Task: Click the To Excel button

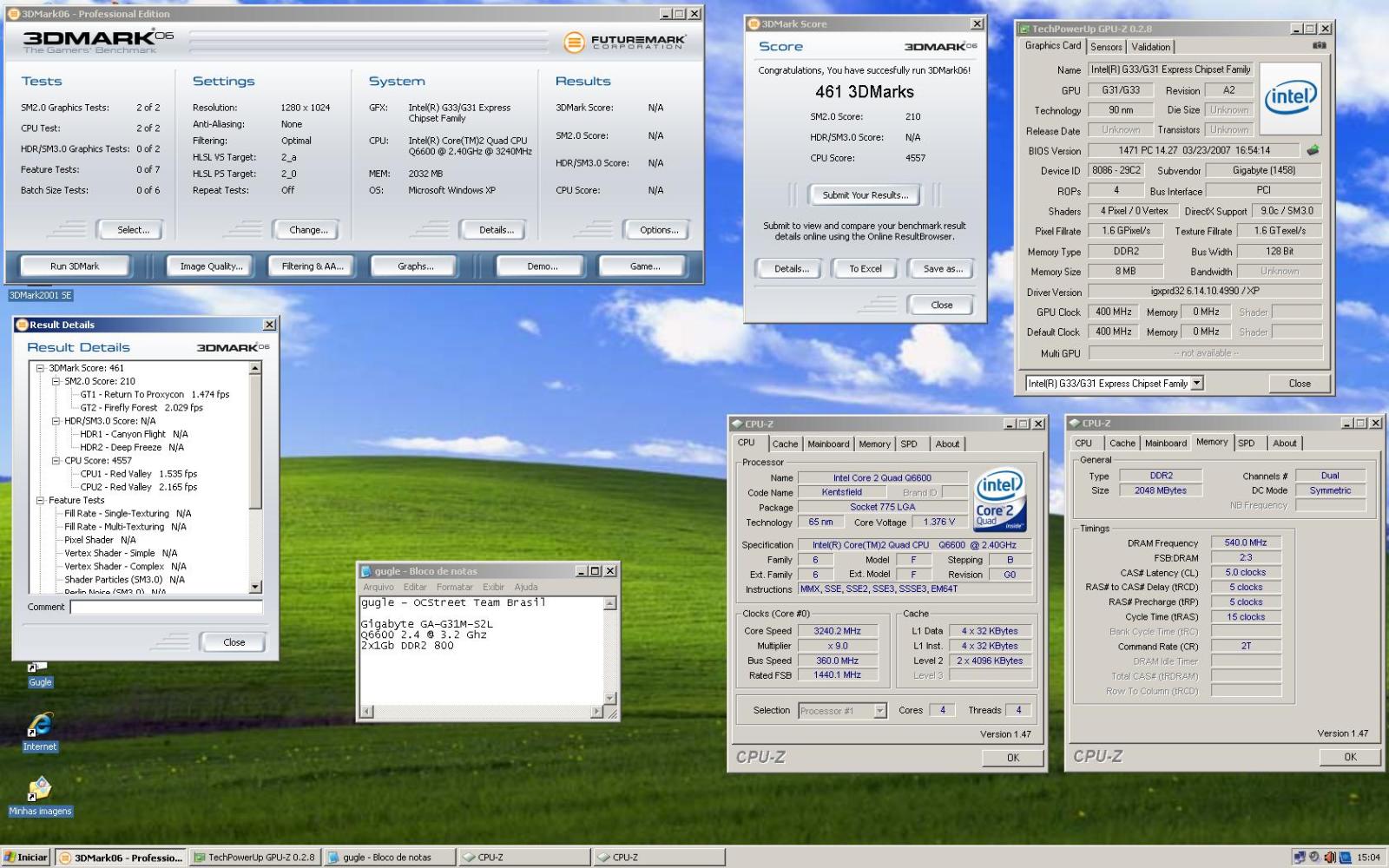Action: (866, 269)
